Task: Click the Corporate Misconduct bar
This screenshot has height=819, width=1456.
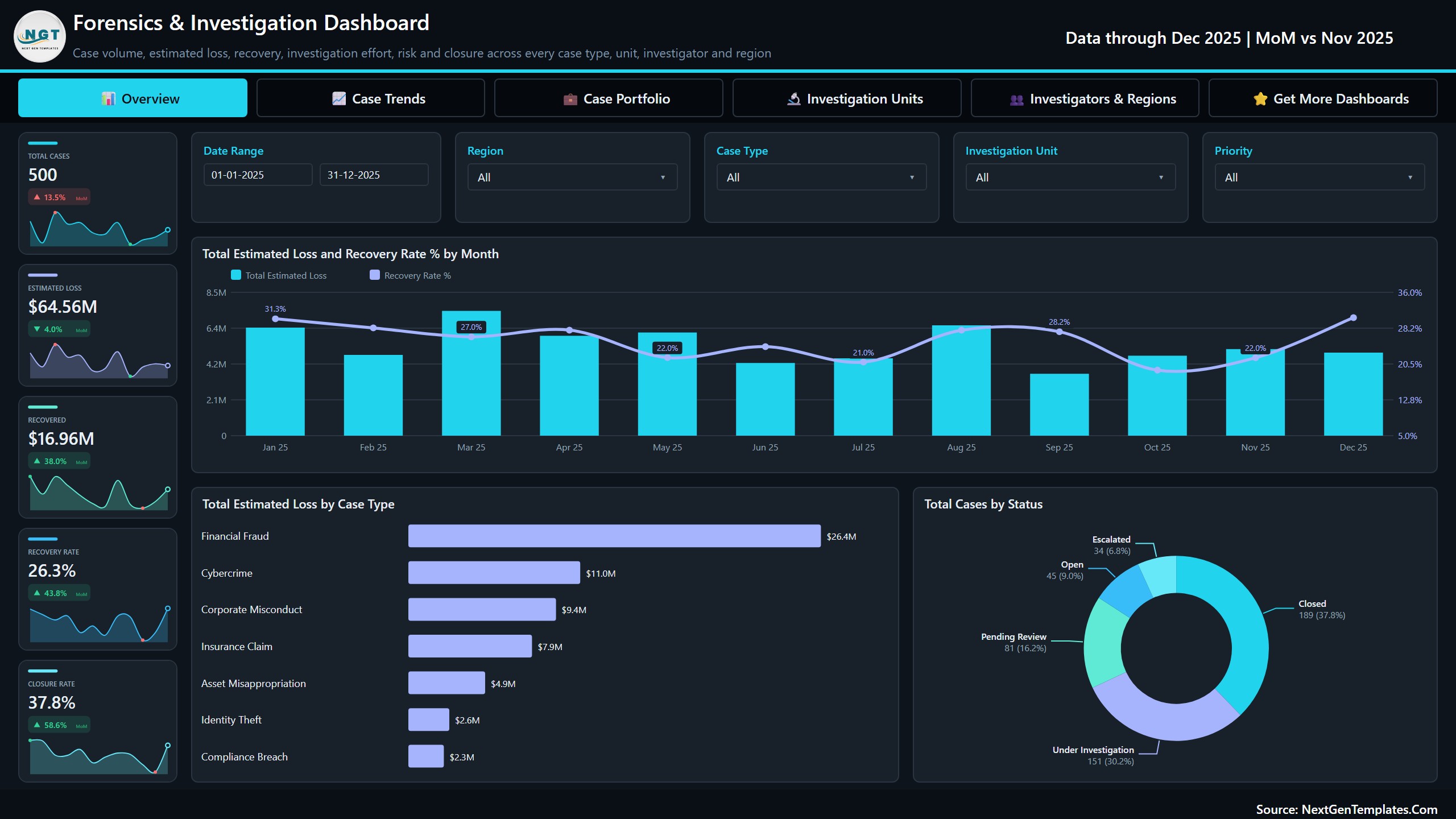Action: click(x=482, y=610)
